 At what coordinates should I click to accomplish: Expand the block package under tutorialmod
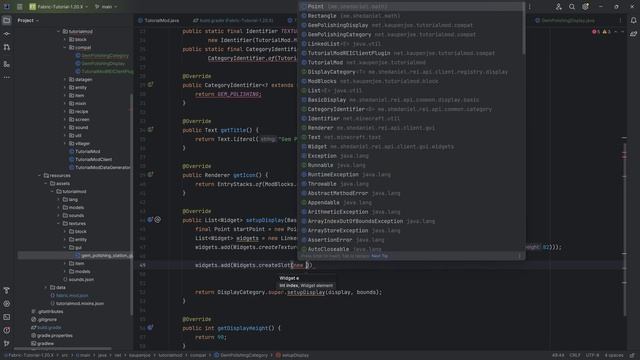pos(64,40)
